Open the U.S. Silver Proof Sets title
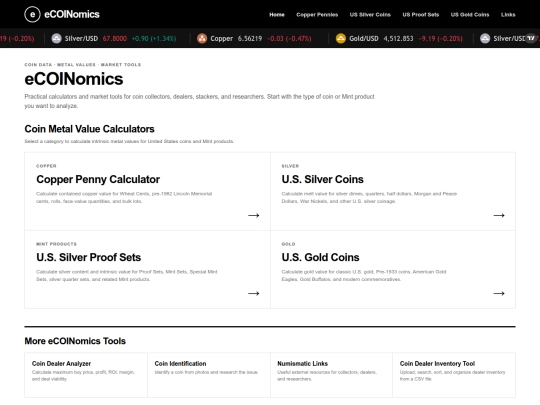 89,258
